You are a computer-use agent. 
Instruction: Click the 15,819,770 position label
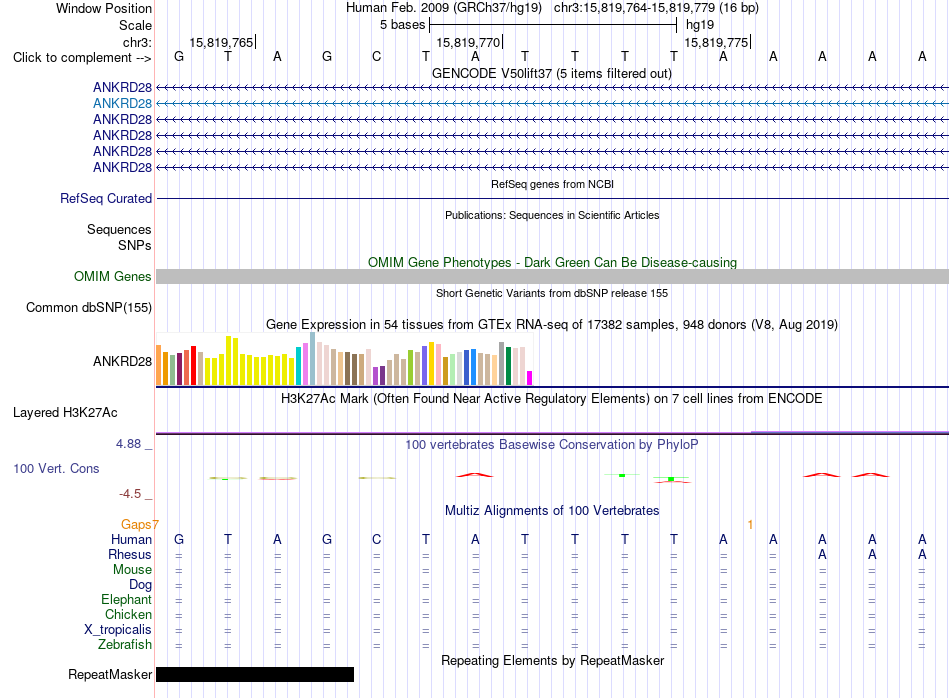468,42
